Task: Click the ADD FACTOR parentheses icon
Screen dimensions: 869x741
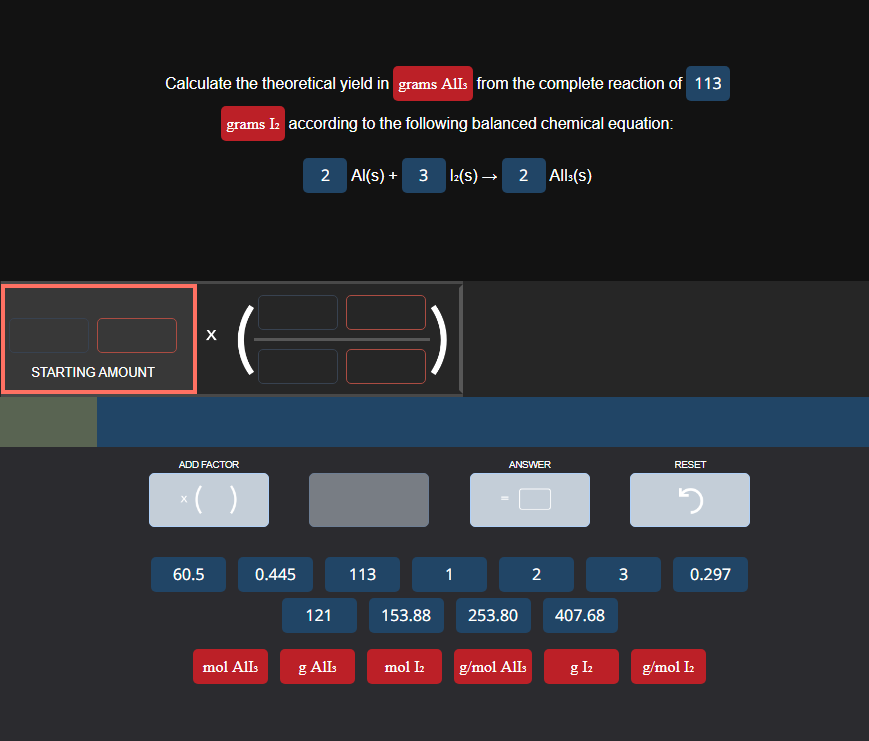Action: [208, 499]
